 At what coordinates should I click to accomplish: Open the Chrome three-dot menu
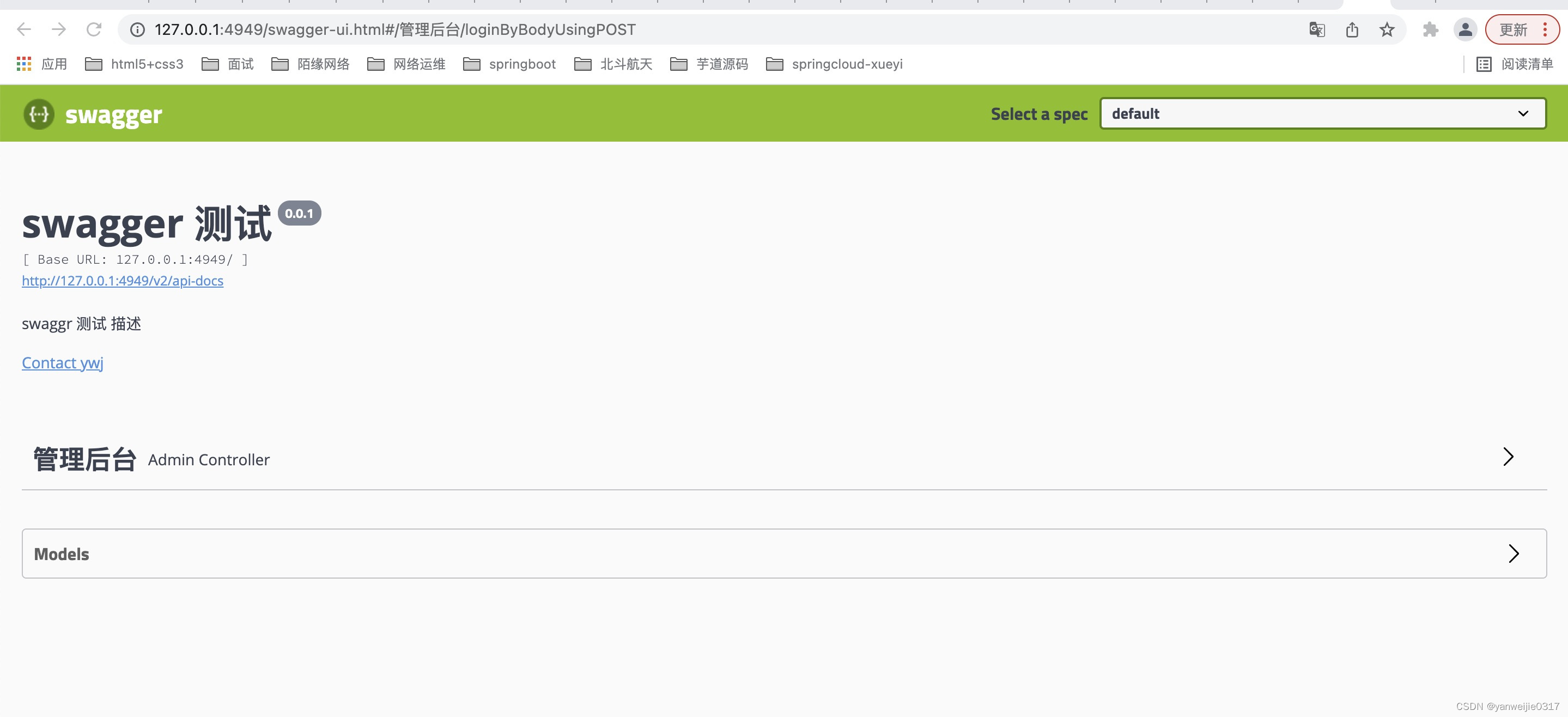(x=1545, y=29)
